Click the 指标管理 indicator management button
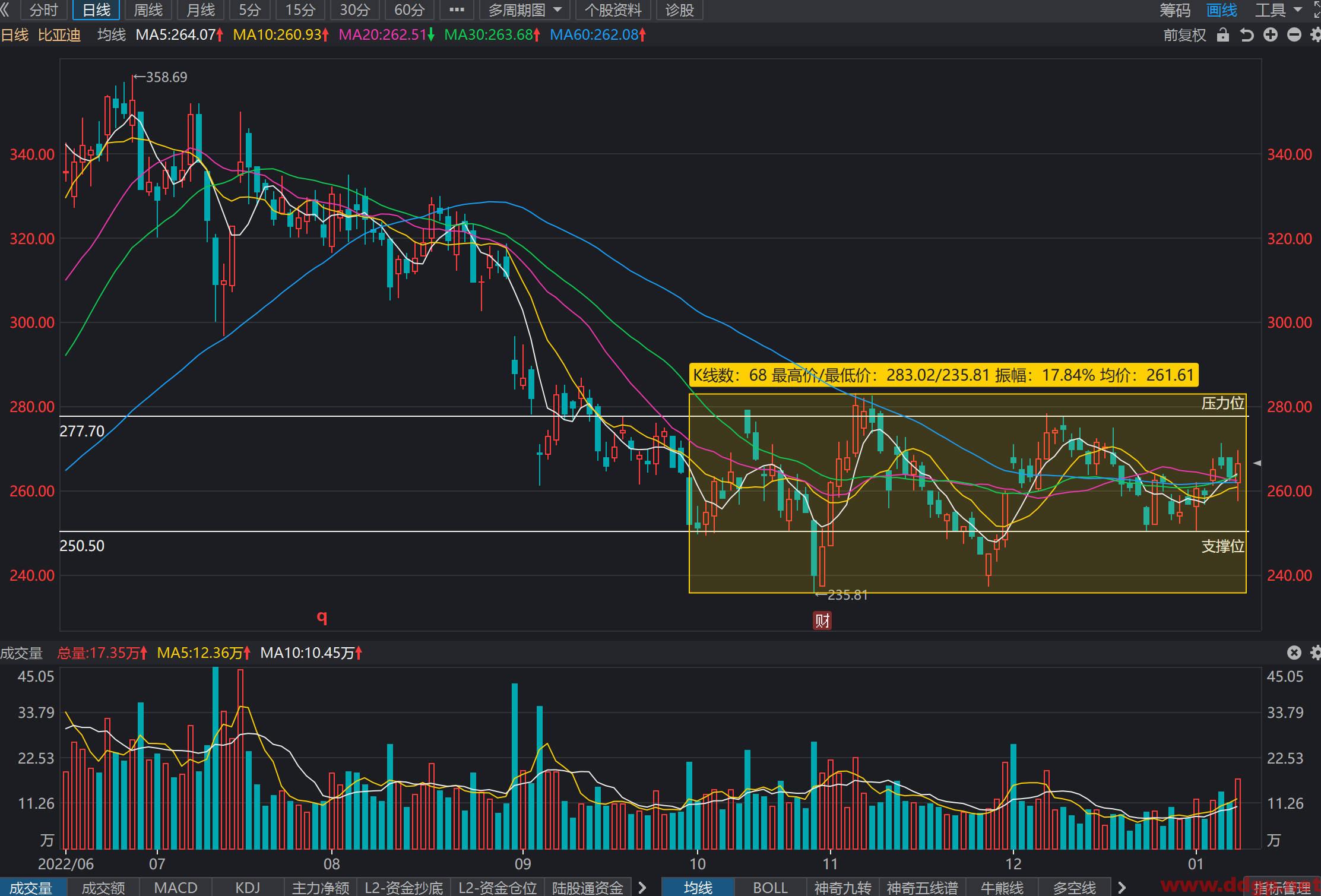The image size is (1321, 896). pyautogui.click(x=1282, y=888)
